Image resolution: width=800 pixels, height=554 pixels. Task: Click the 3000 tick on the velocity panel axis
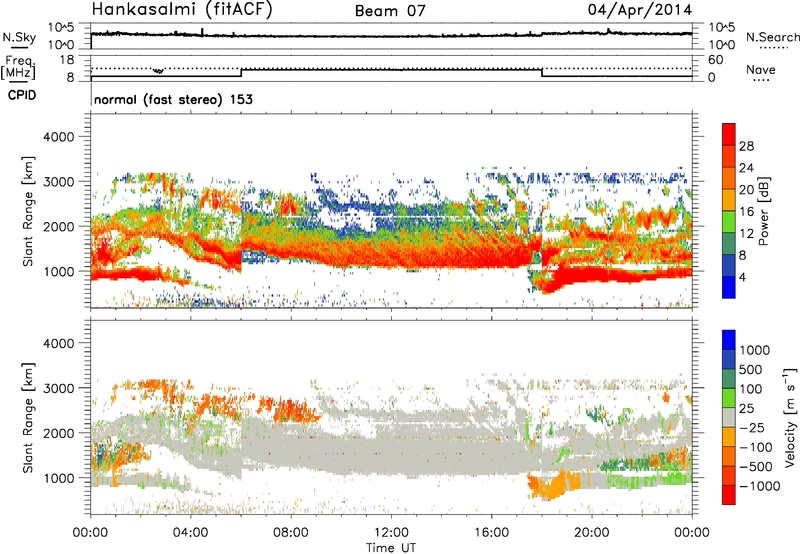tap(59, 388)
